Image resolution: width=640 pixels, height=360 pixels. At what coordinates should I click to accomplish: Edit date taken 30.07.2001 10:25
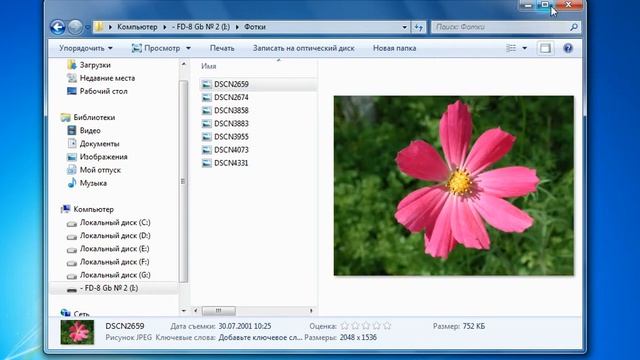point(245,326)
